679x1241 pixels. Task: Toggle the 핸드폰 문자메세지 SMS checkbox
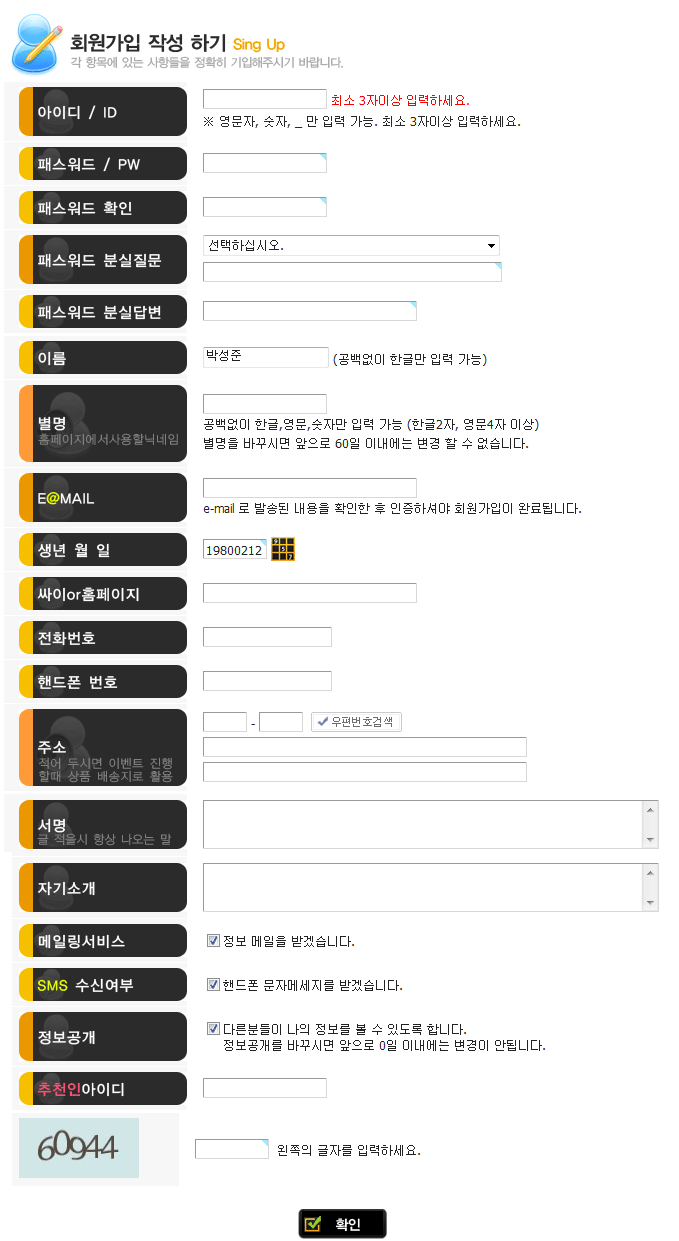pos(213,985)
